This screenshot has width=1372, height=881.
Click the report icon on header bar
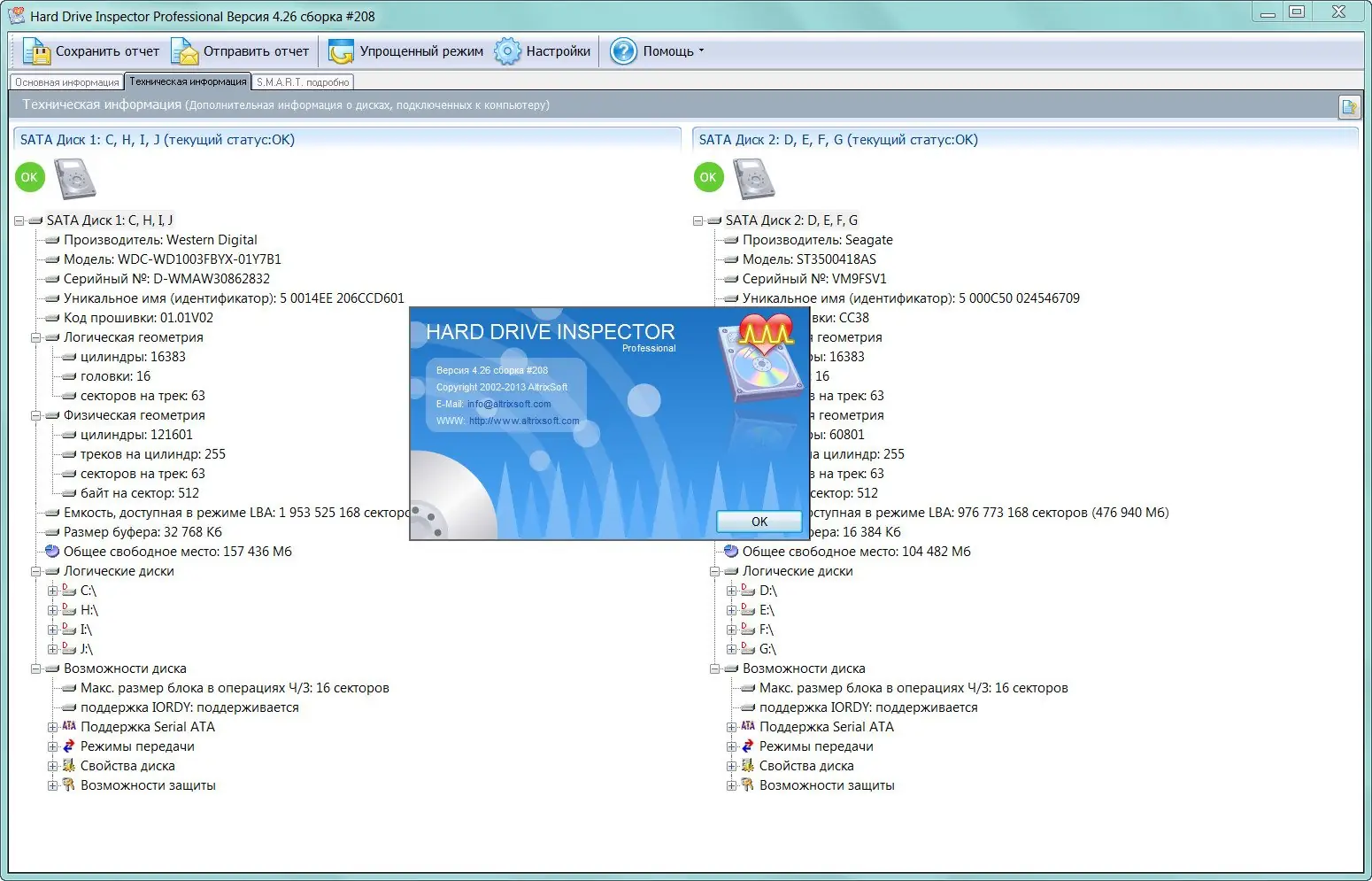[x=1349, y=107]
